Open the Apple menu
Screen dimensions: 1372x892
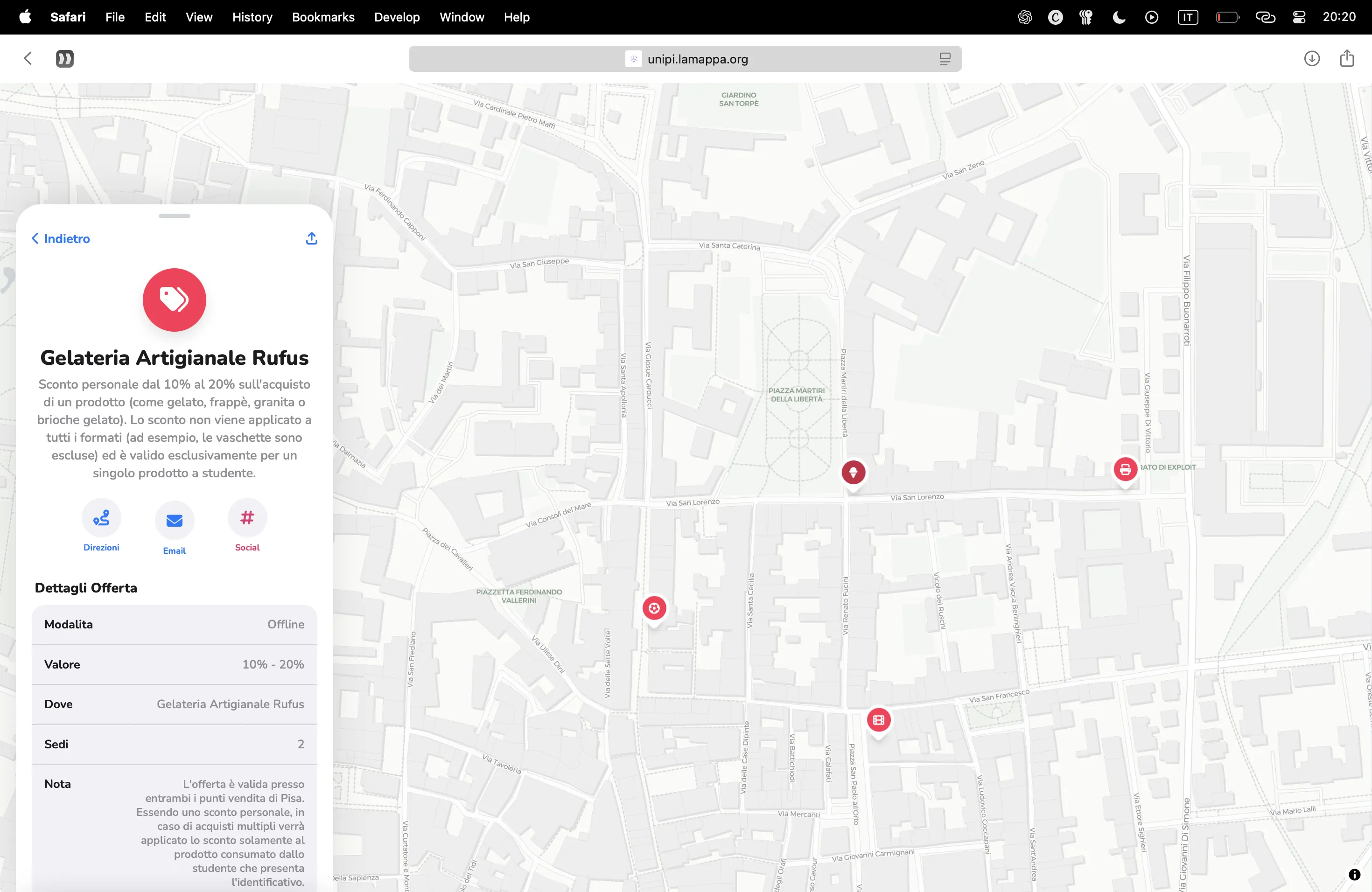25,17
